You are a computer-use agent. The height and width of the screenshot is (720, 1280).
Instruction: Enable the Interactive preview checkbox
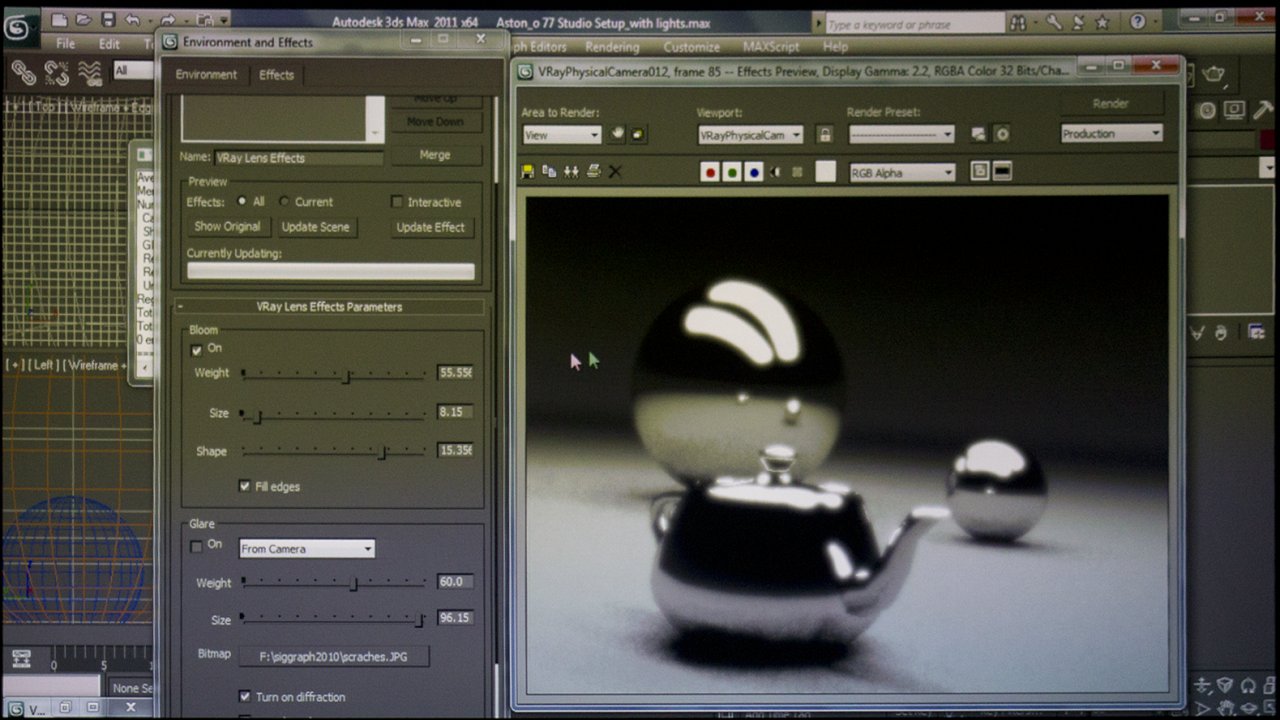click(x=397, y=202)
